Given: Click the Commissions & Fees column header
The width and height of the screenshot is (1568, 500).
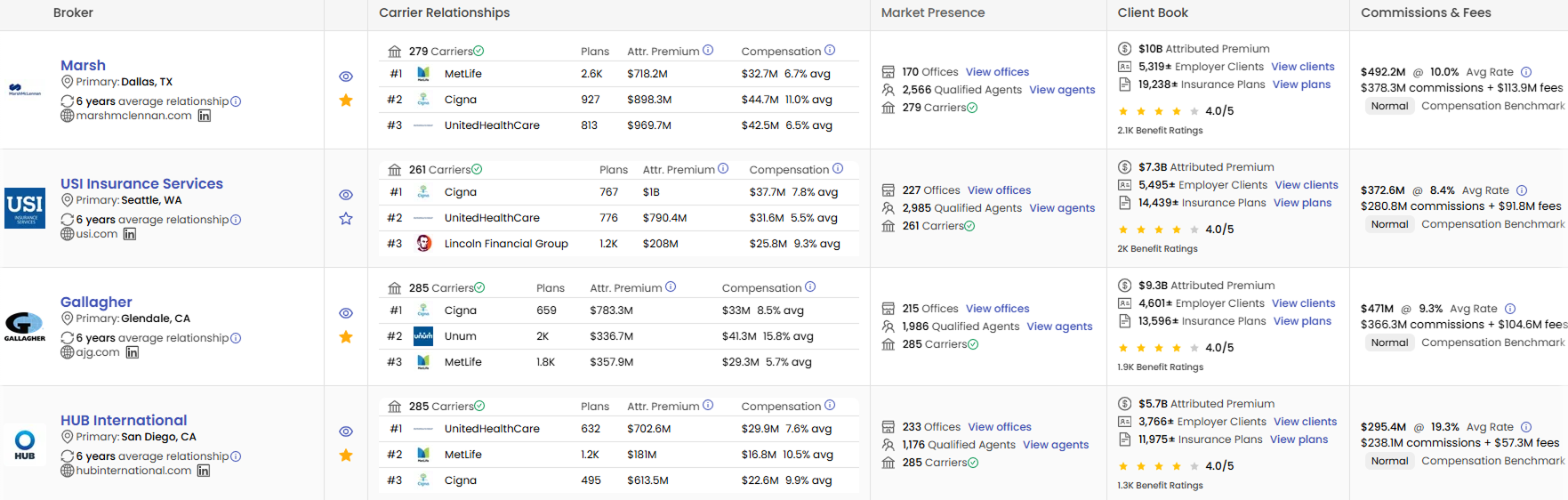Looking at the screenshot, I should click(x=1426, y=12).
